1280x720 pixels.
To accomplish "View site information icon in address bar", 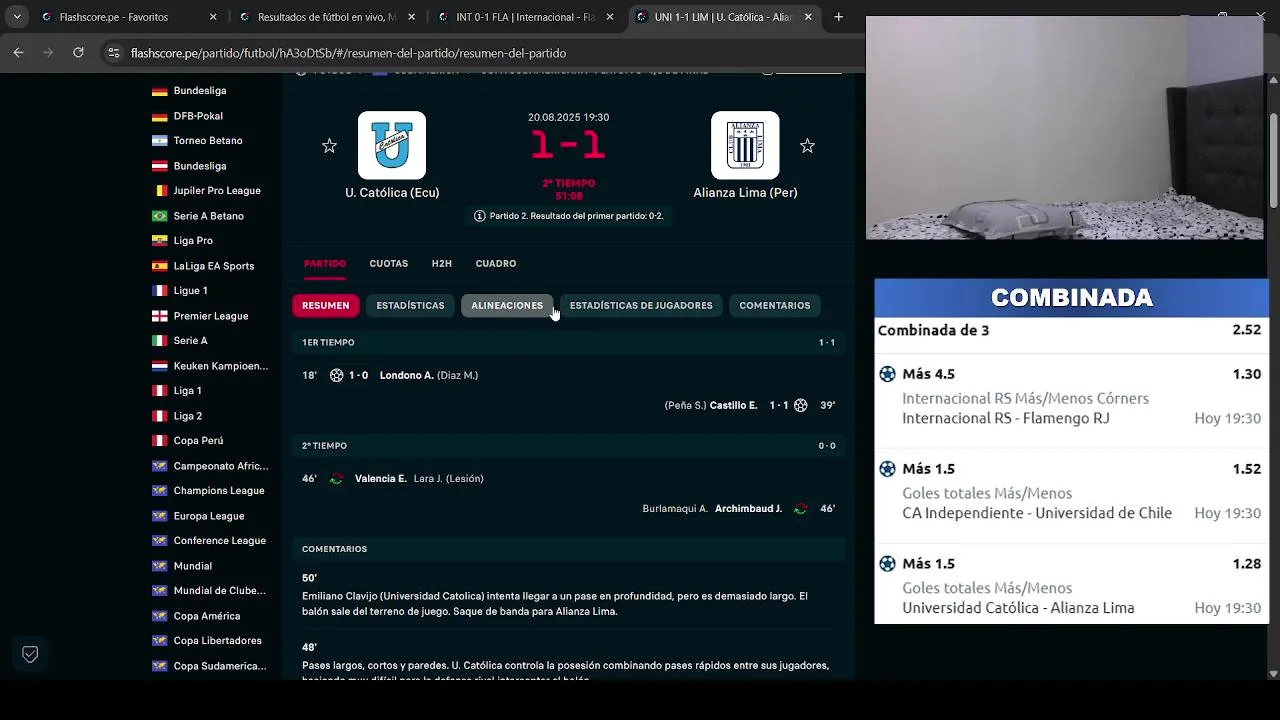I will coord(113,53).
